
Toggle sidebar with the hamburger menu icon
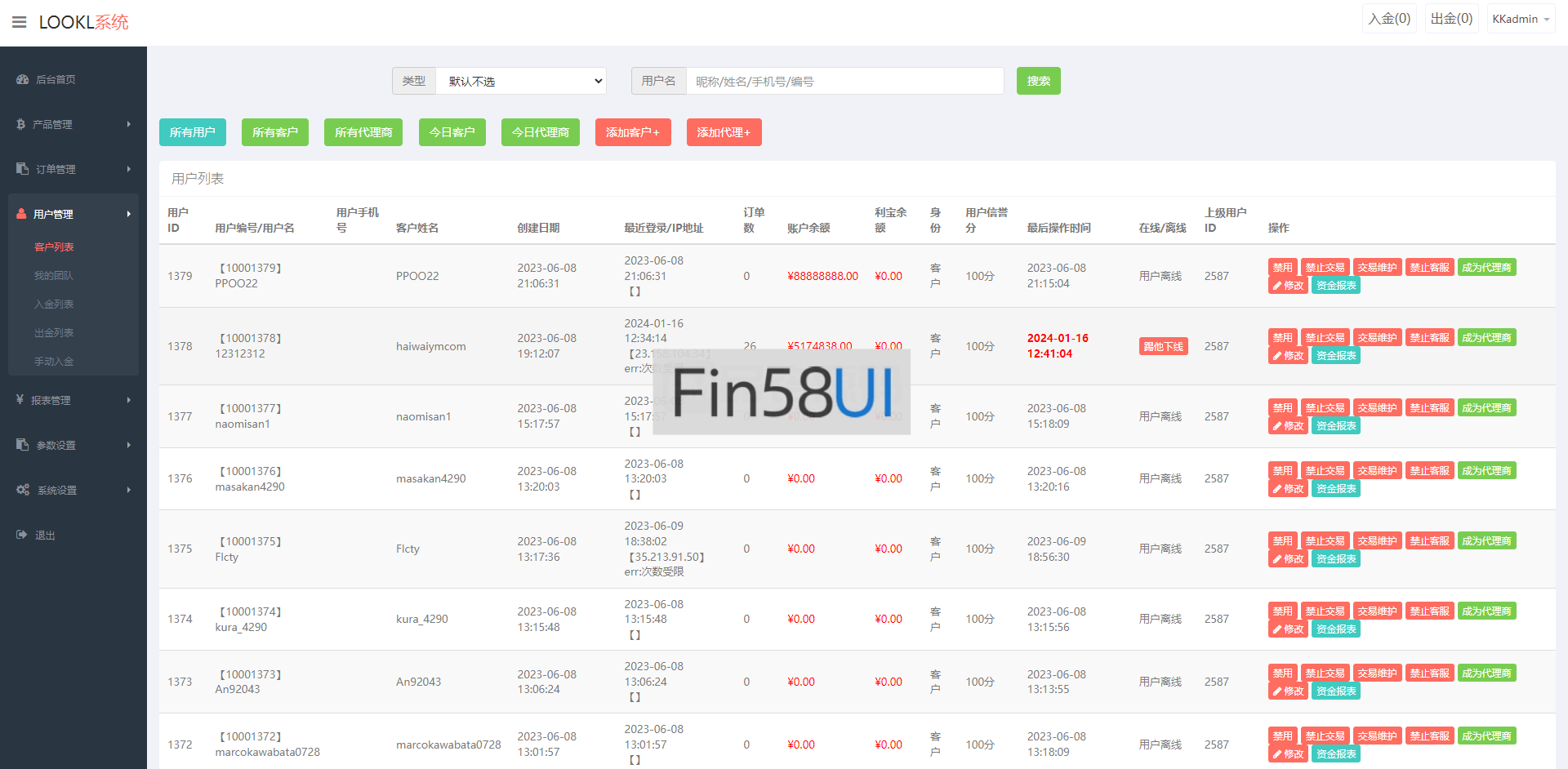pyautogui.click(x=20, y=22)
